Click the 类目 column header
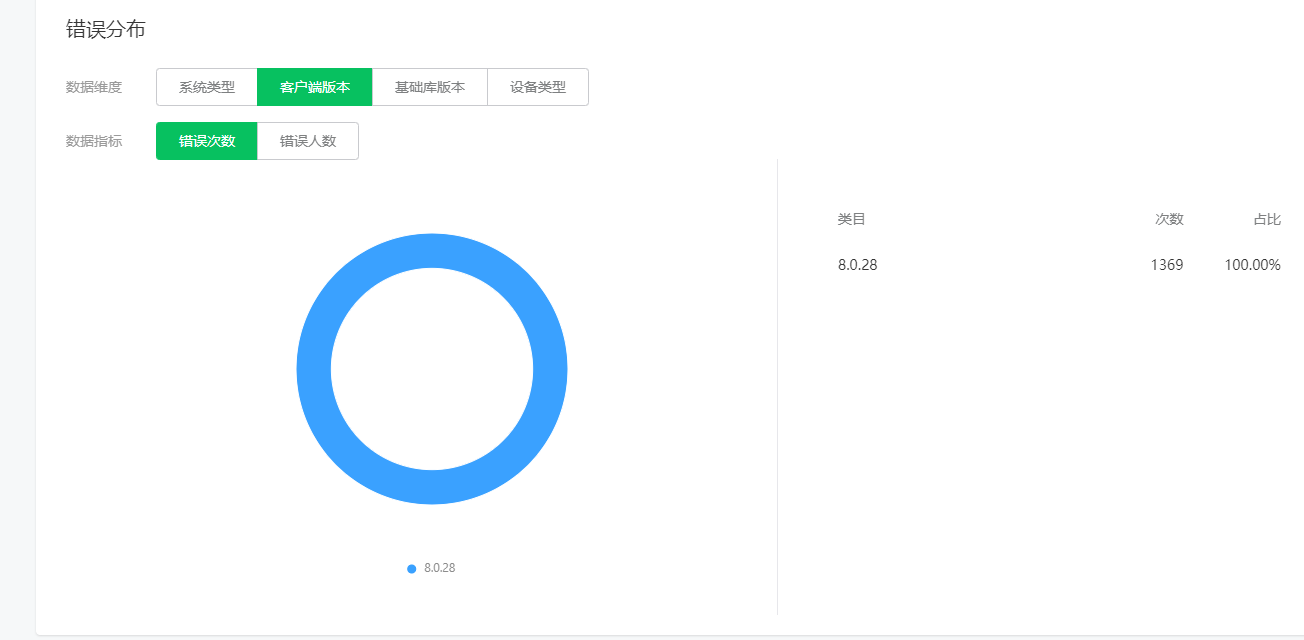The height and width of the screenshot is (640, 1304). point(852,219)
